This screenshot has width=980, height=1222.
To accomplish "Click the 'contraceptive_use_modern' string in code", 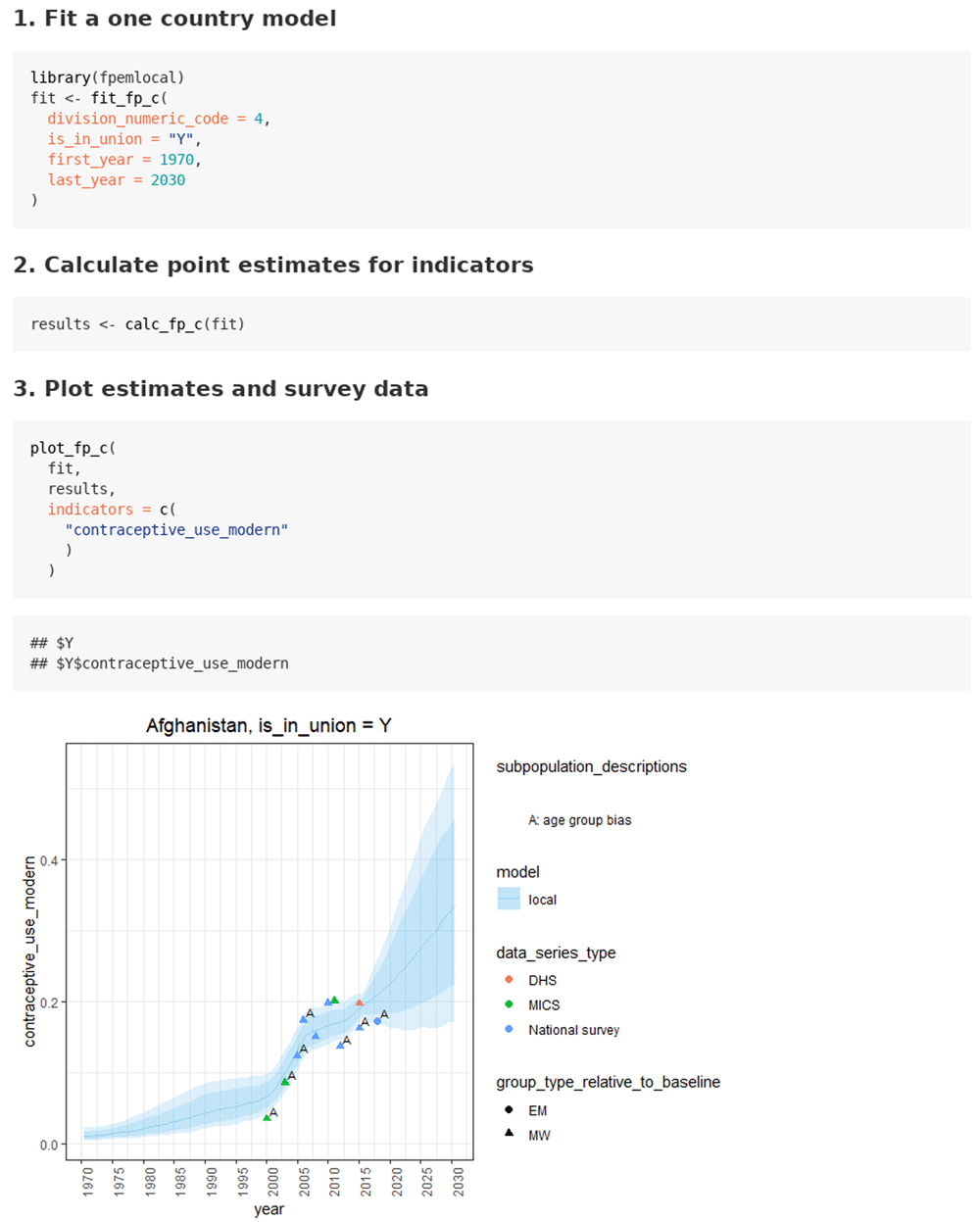I will click(x=176, y=530).
